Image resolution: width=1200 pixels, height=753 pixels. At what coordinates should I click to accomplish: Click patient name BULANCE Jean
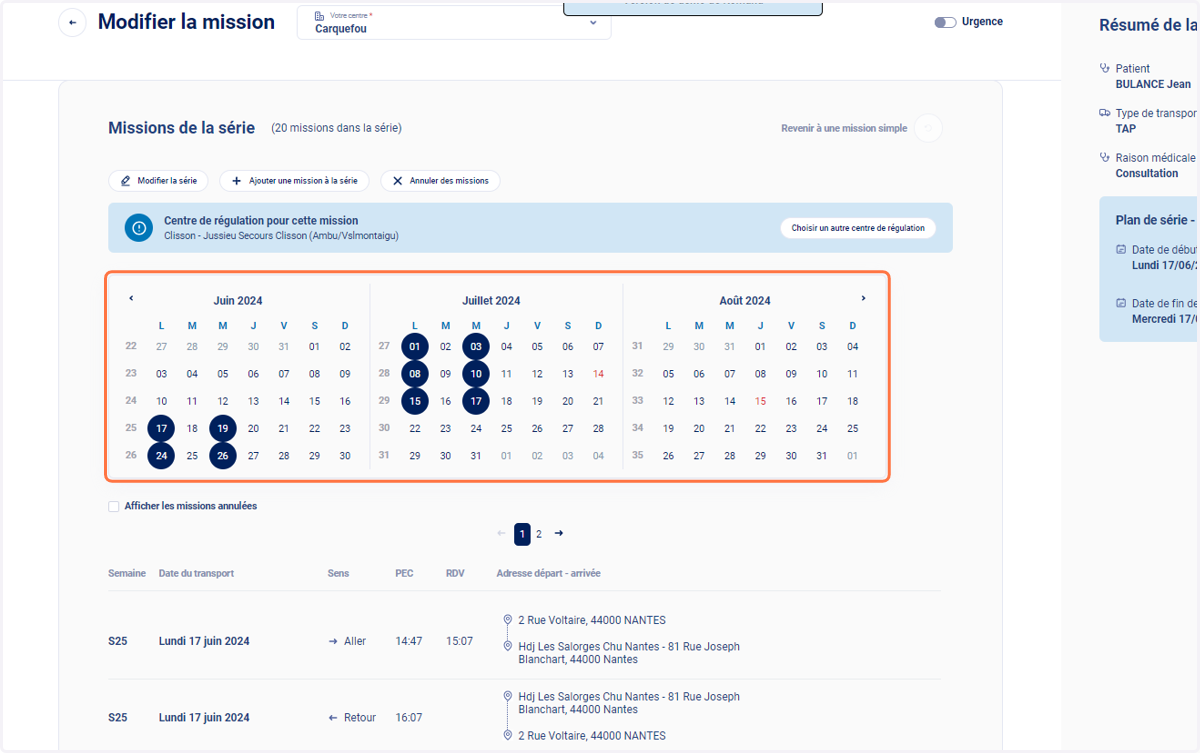[1153, 85]
